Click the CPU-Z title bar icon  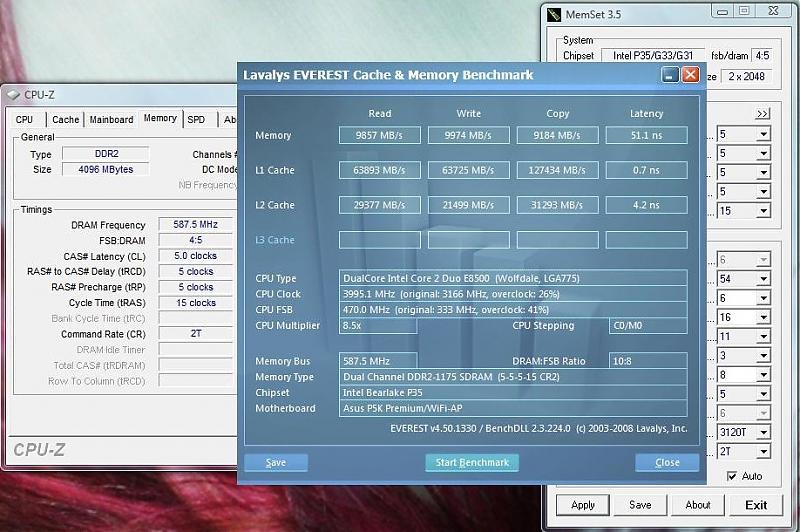tap(13, 95)
